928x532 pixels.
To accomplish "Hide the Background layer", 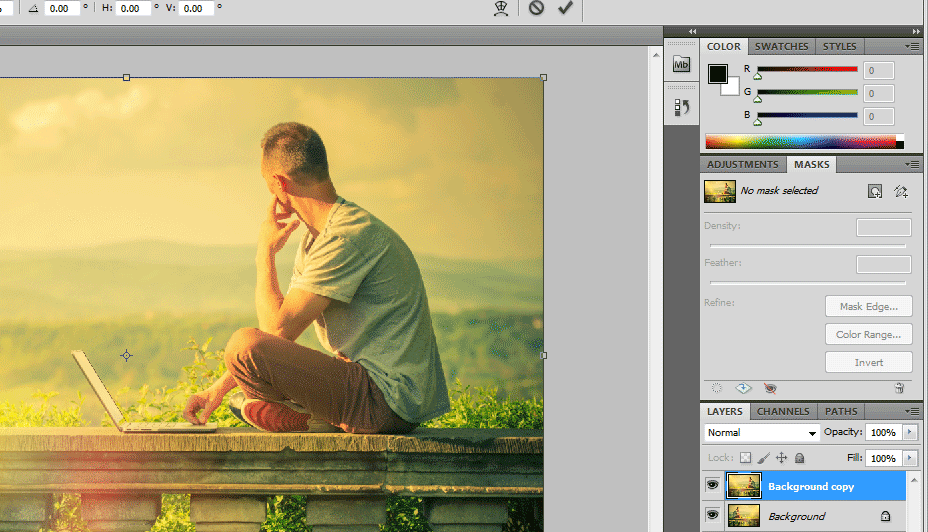I will 713,515.
